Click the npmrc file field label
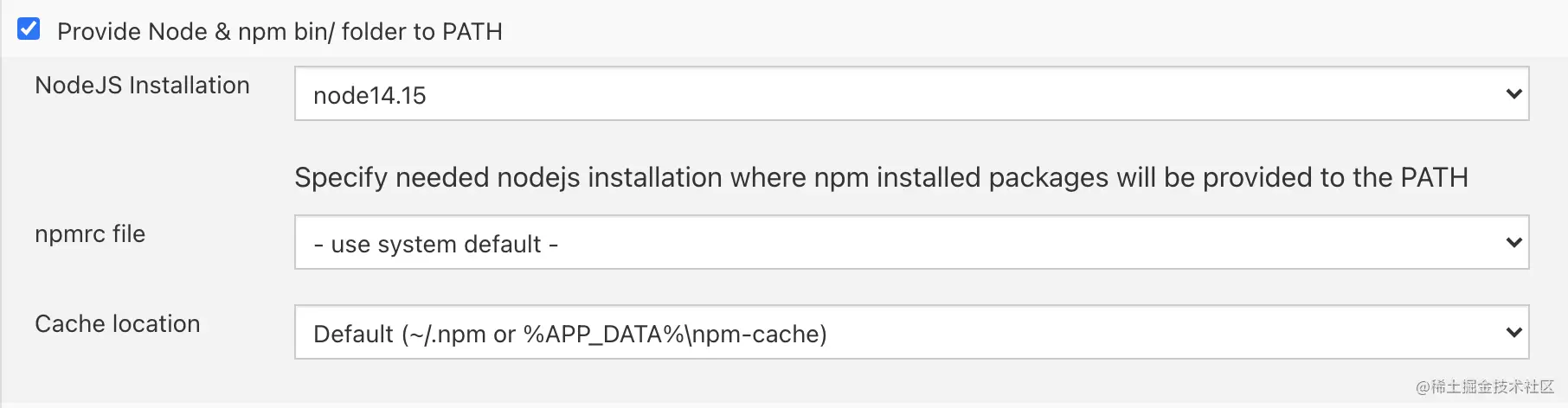Image resolution: width=1568 pixels, height=408 pixels. click(90, 234)
